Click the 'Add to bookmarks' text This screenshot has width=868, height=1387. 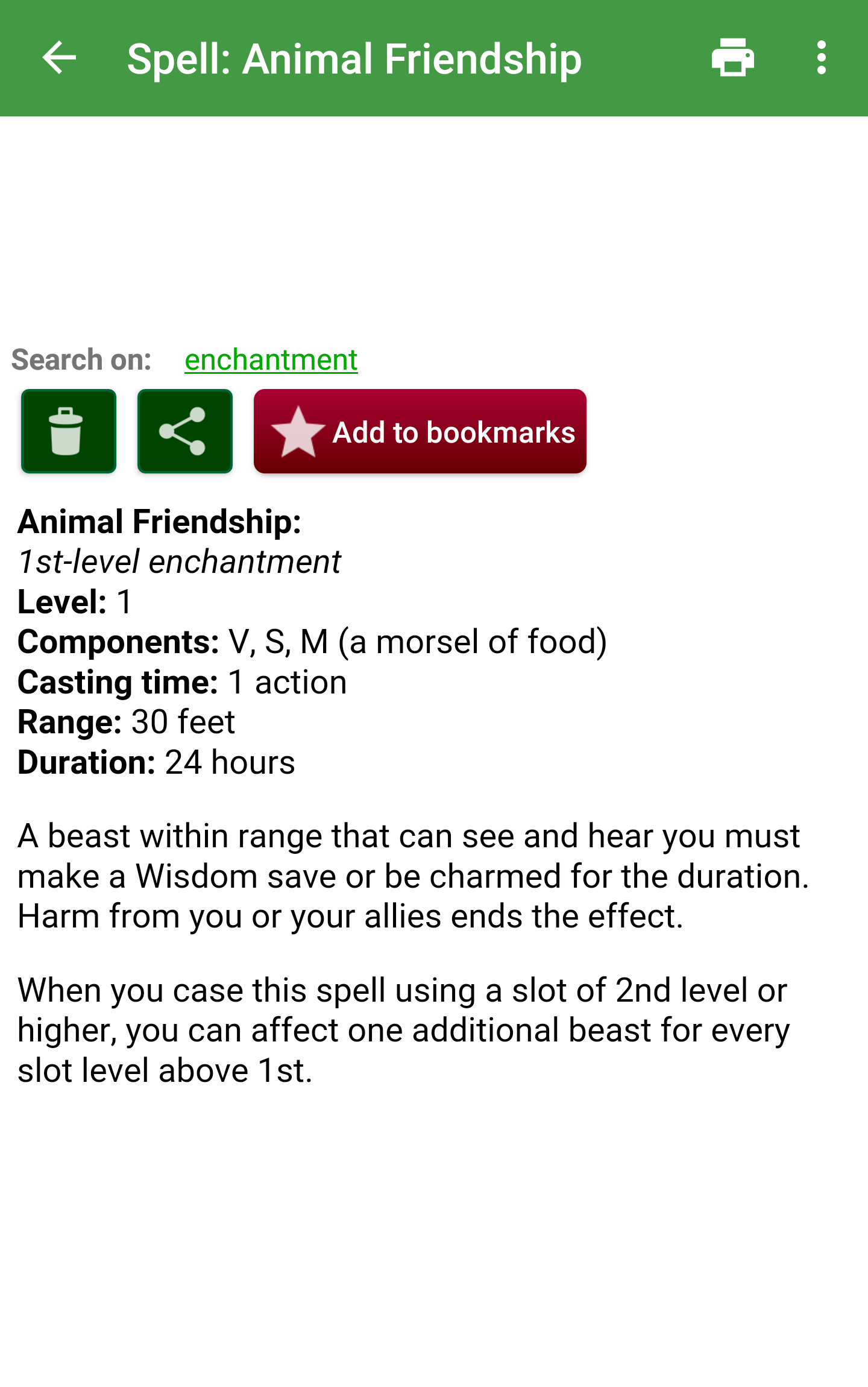(453, 432)
